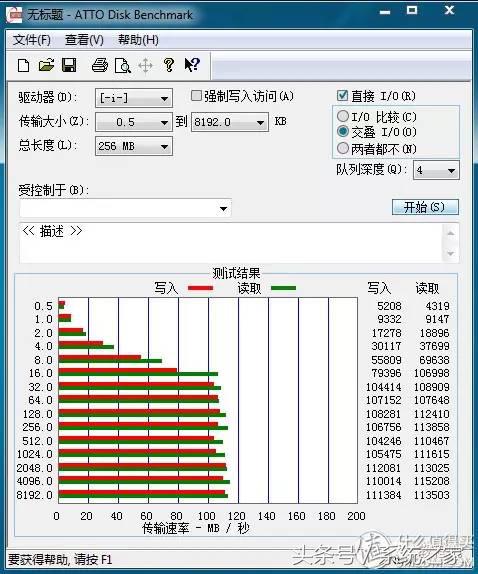Maximize the ATTO Disk Benchmark window
The width and height of the screenshot is (478, 574).
[412, 10]
